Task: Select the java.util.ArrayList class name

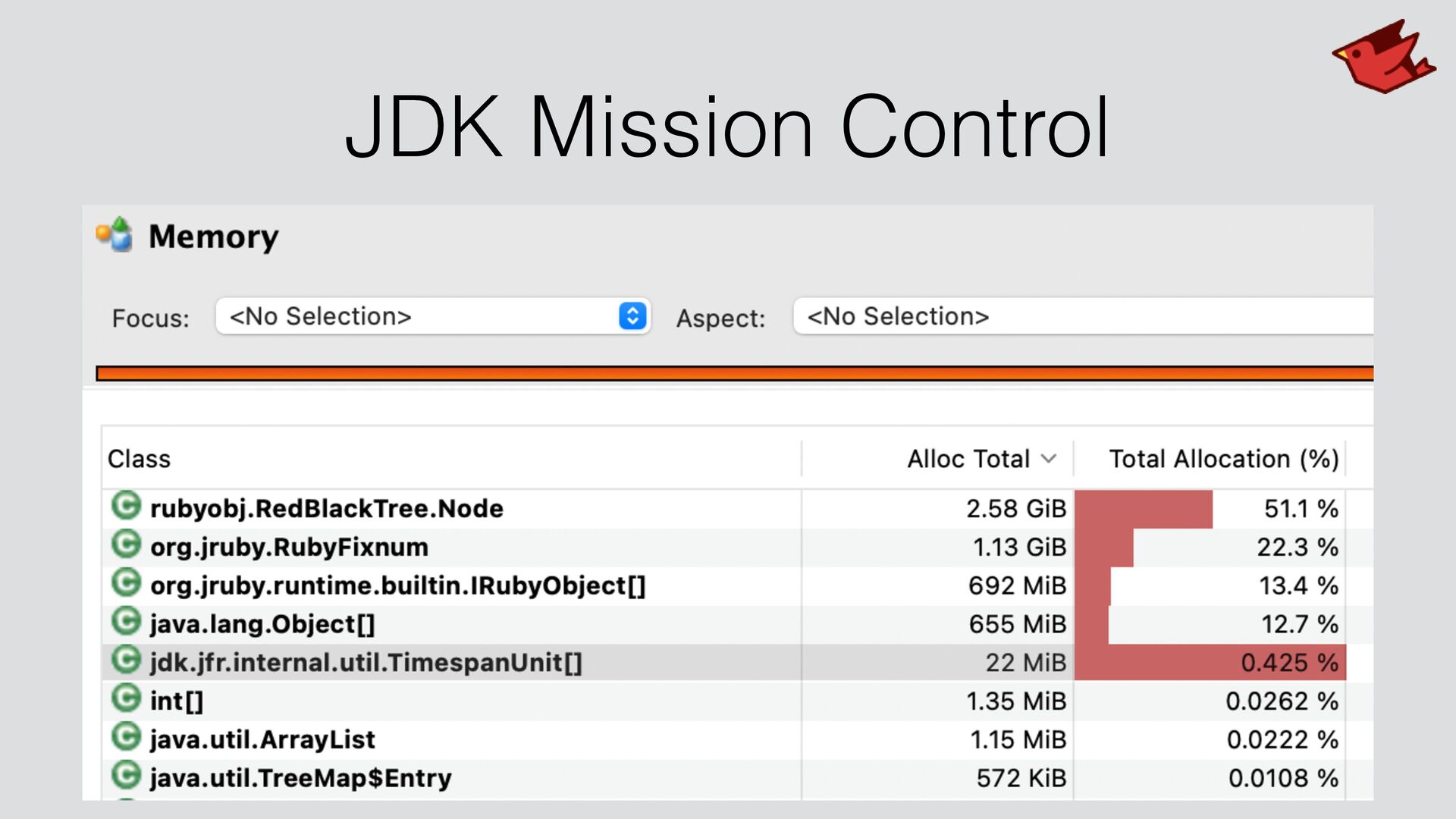Action: point(262,740)
